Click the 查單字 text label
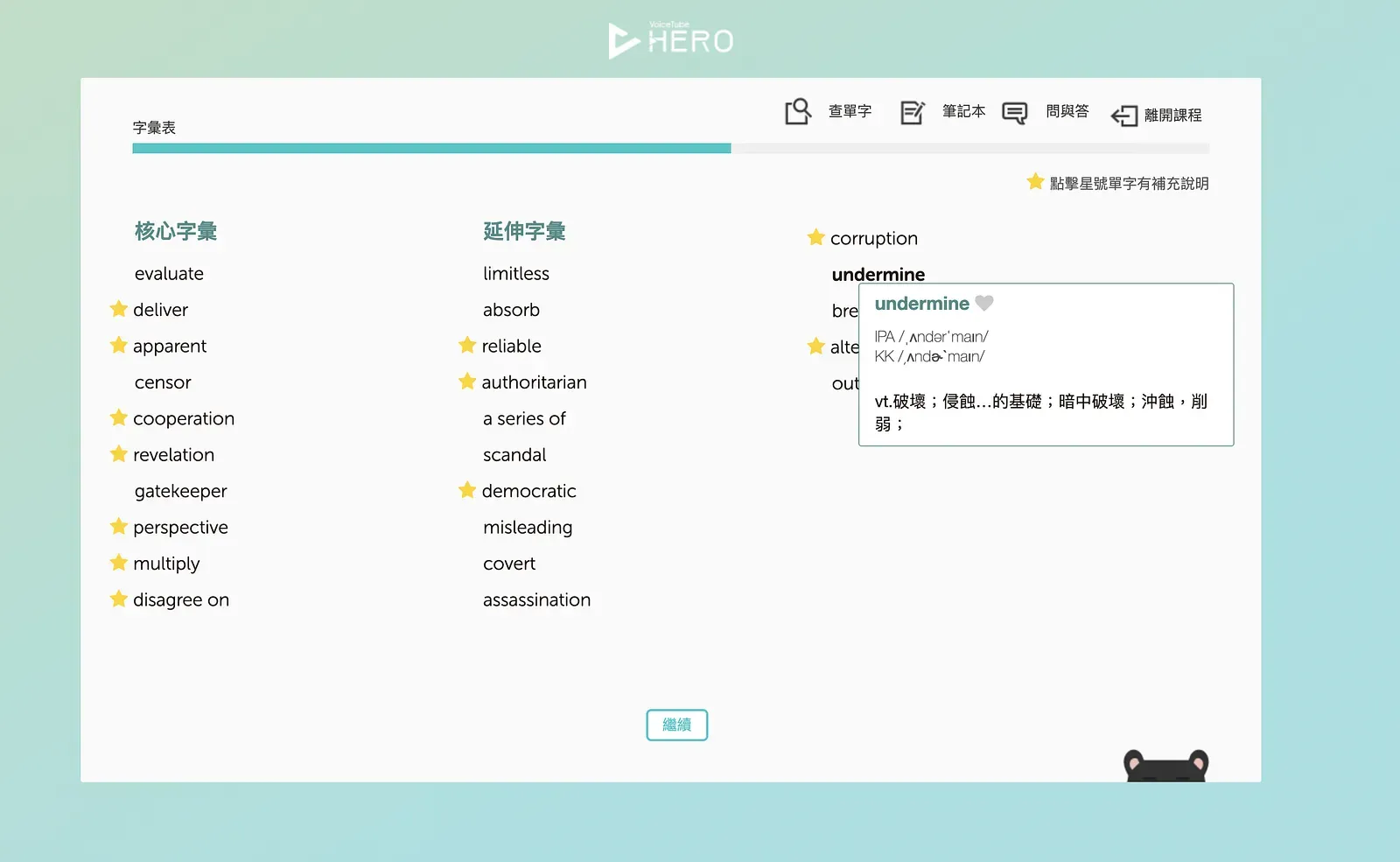The width and height of the screenshot is (1400, 862). 850,111
